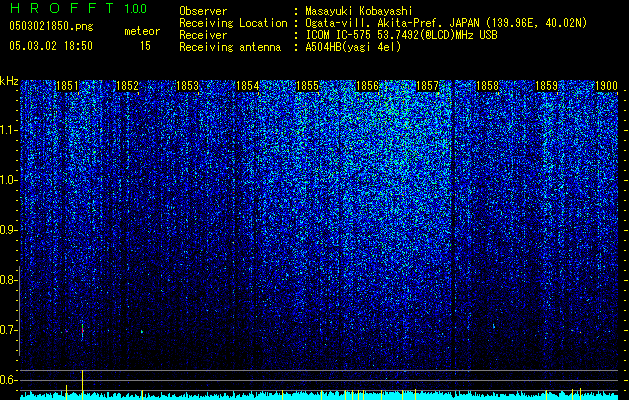Click the 0.6 kHz axis label

click(7, 380)
